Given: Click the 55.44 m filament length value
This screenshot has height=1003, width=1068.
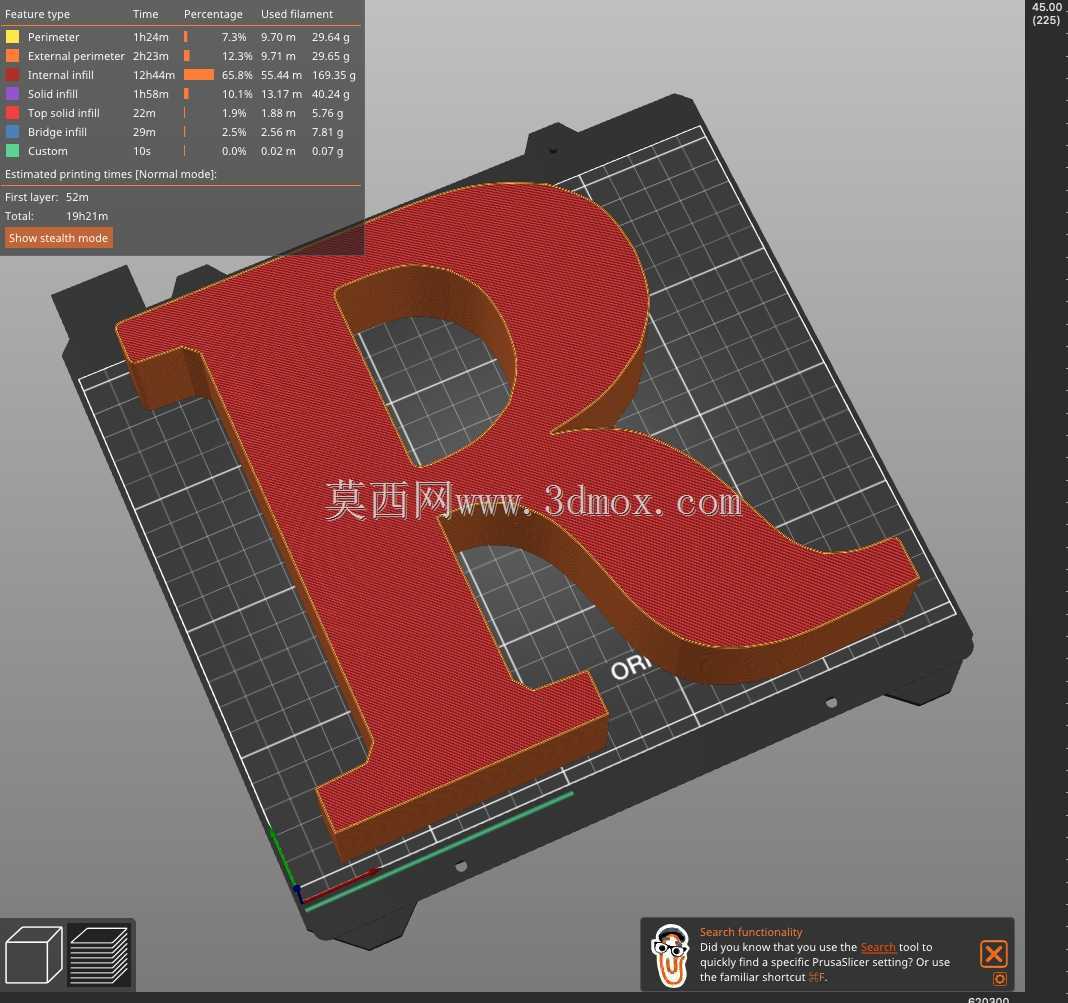Looking at the screenshot, I should (281, 75).
